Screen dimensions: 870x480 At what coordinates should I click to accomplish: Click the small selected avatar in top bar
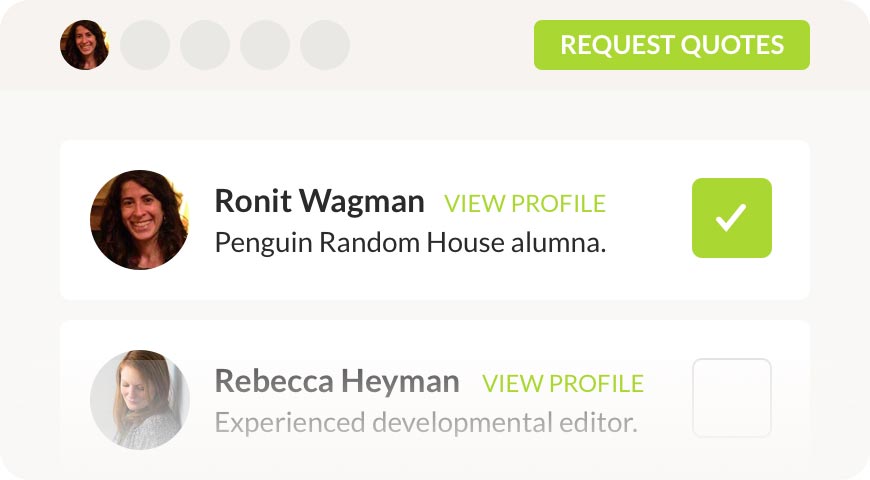[x=85, y=45]
